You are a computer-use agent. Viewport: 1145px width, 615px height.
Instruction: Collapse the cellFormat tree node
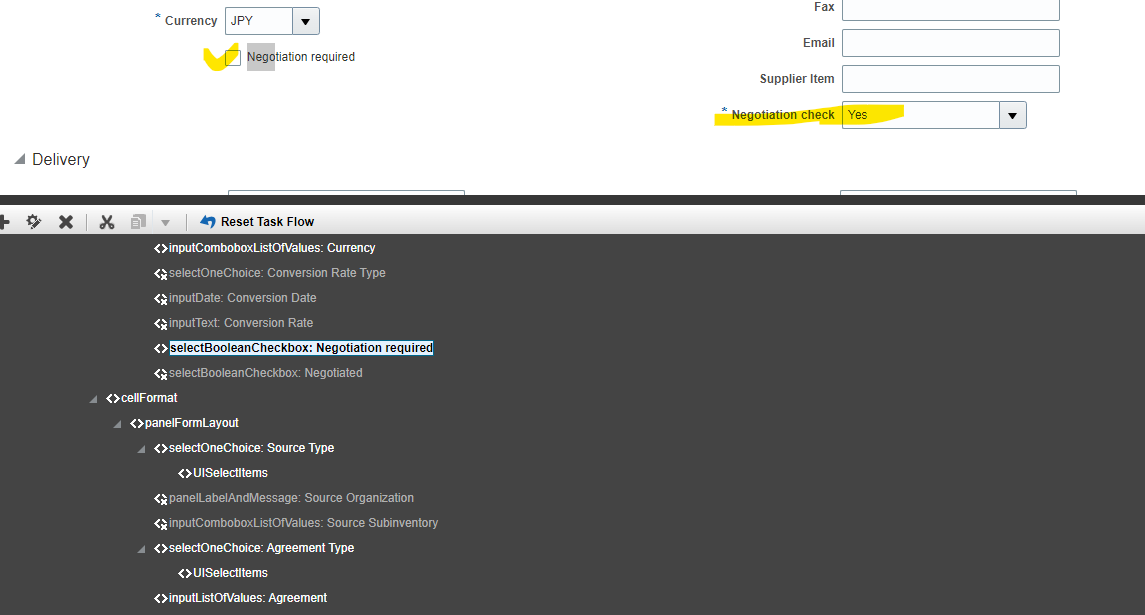tap(93, 397)
